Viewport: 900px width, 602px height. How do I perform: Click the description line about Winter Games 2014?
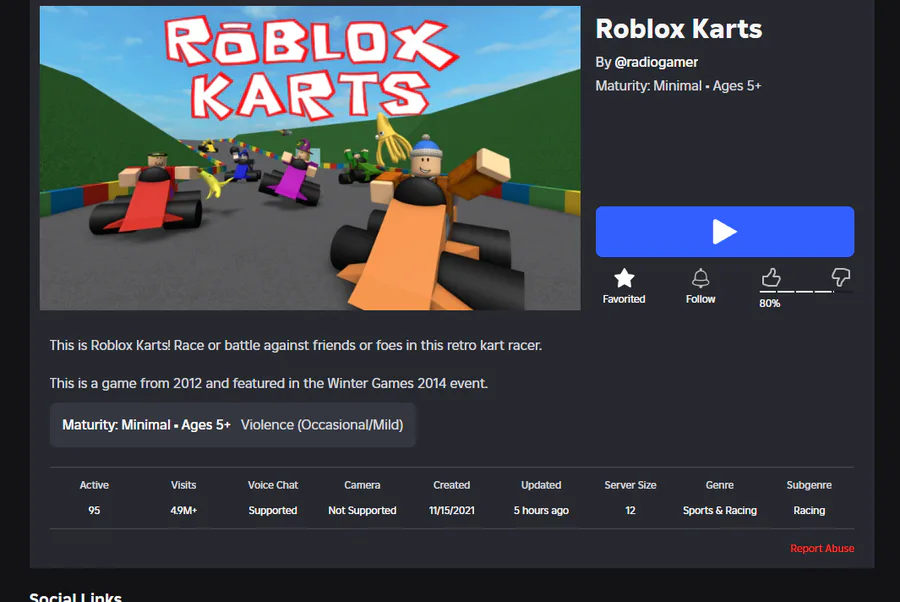tap(269, 383)
